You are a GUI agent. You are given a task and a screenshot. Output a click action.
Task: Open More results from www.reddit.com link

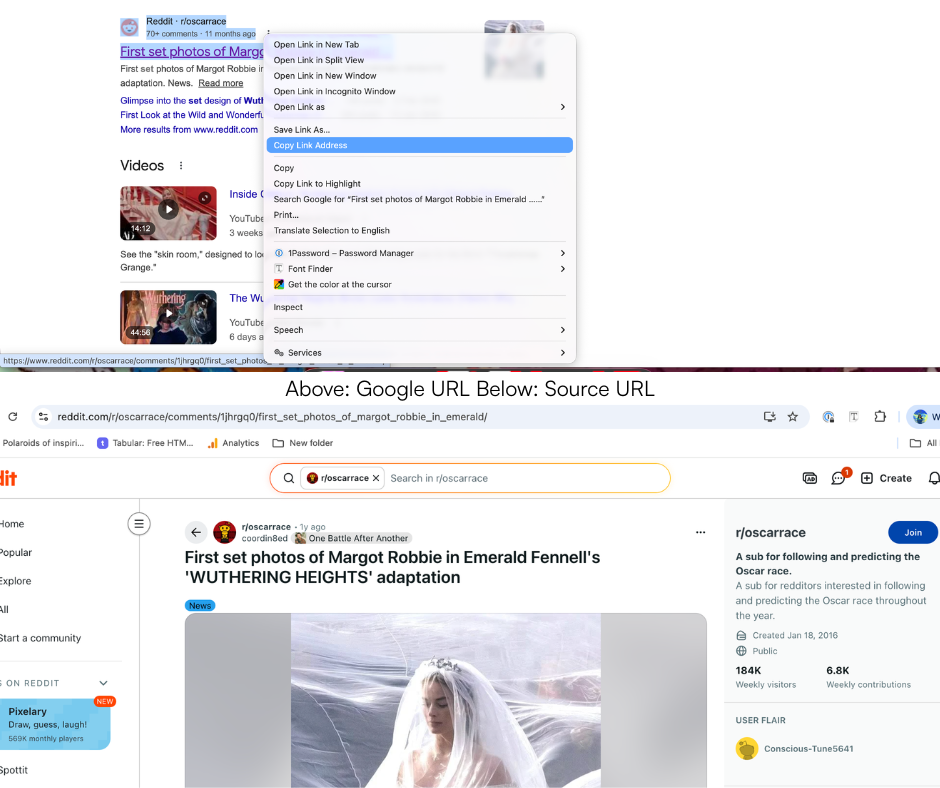[x=189, y=130]
